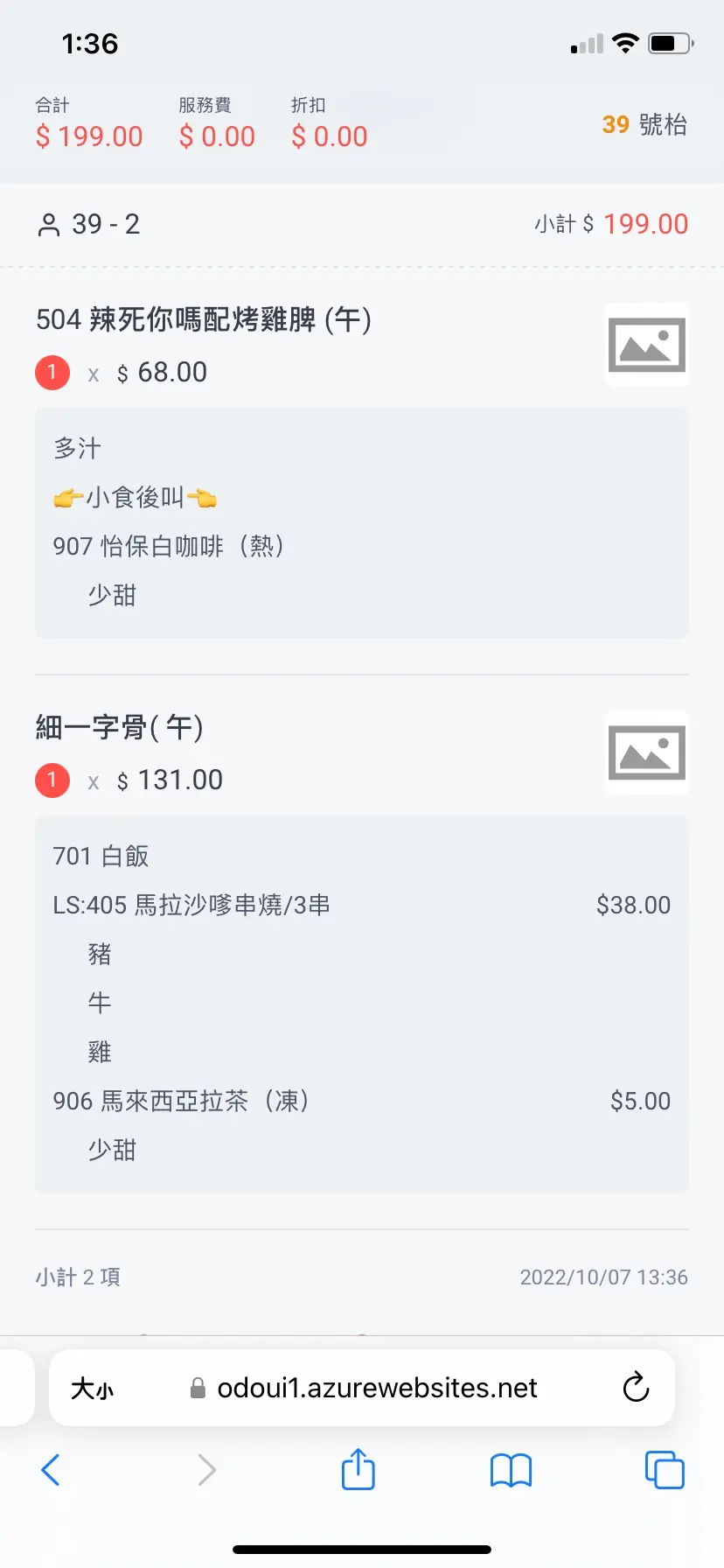This screenshot has width=724, height=1568.
Task: Open the 大小 text size menu
Action: tap(92, 1388)
